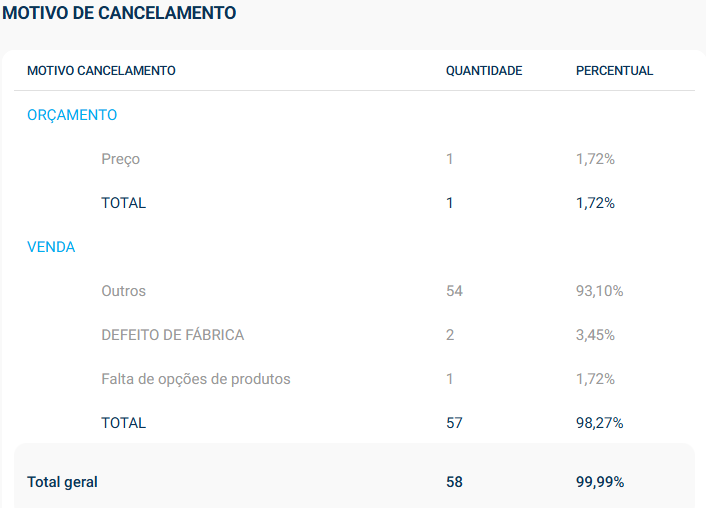This screenshot has width=706, height=508.
Task: Click the 3,45% percentage value
Action: (x=595, y=335)
